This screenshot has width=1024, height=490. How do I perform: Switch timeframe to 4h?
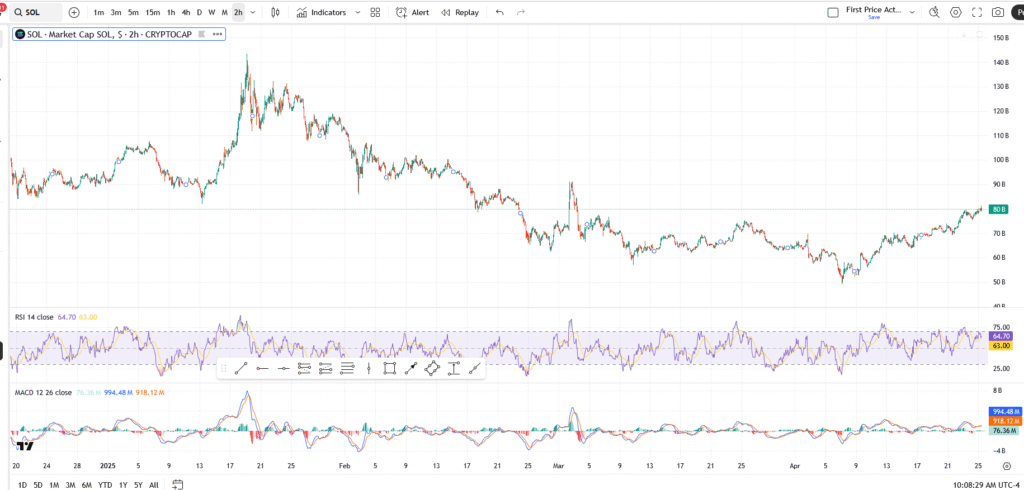pos(186,13)
